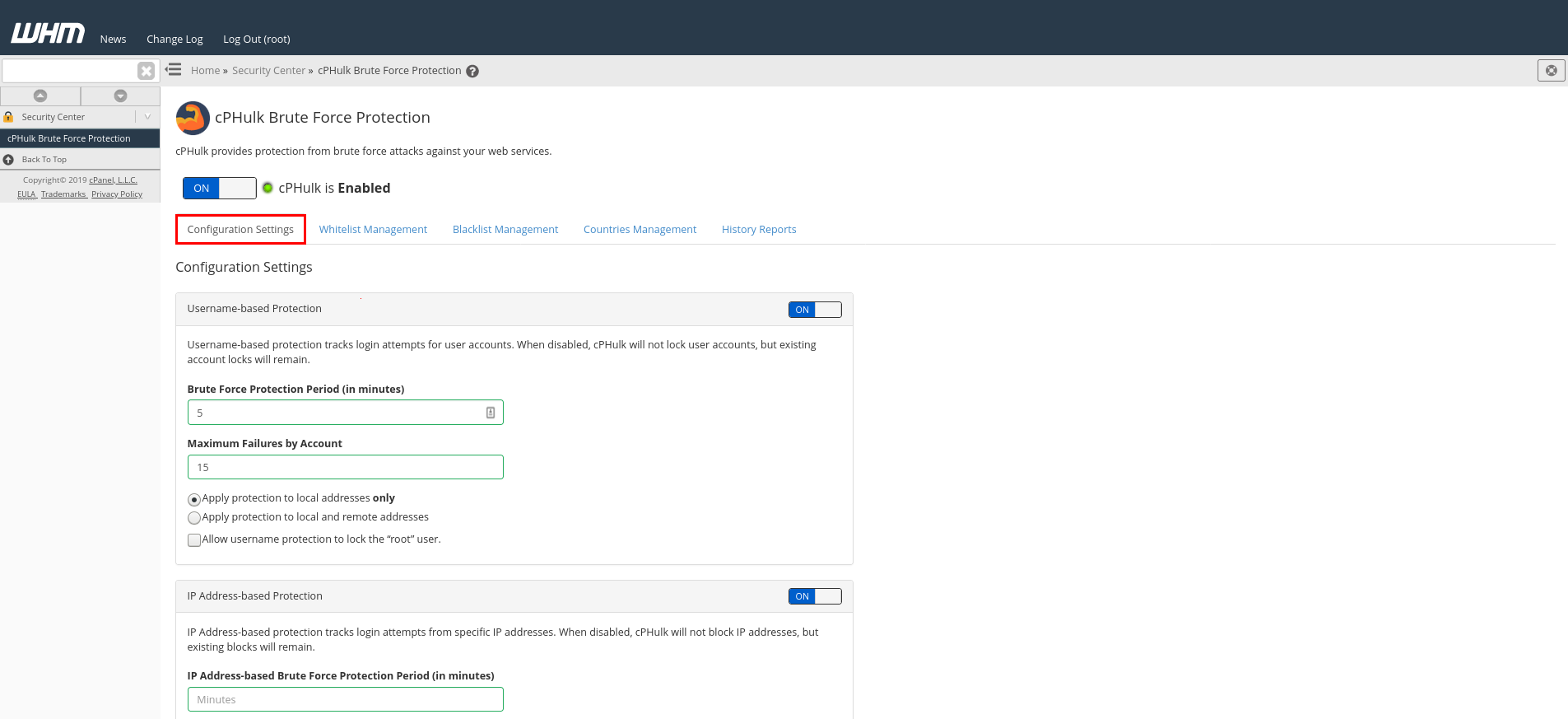Click the green cPHulk enabled status indicator
This screenshot has height=719, width=1568.
click(x=268, y=188)
